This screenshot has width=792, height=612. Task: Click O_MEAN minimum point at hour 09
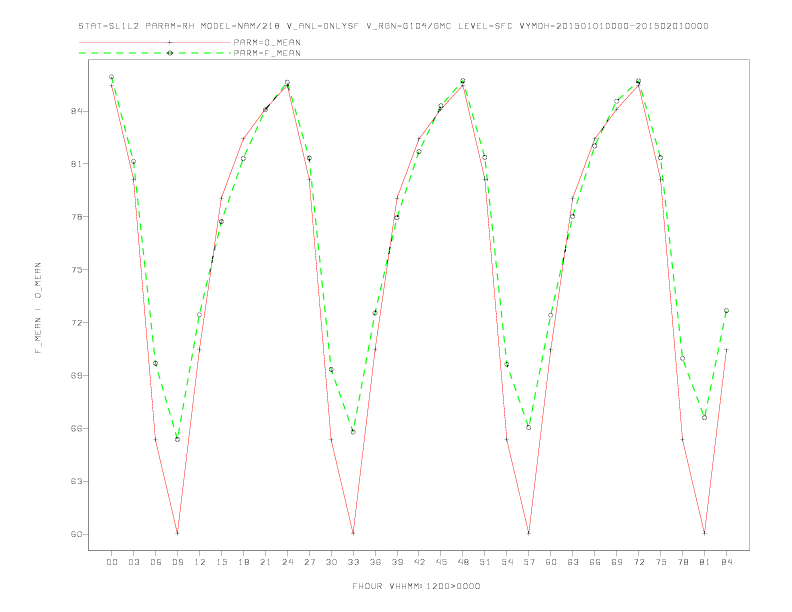tap(177, 533)
